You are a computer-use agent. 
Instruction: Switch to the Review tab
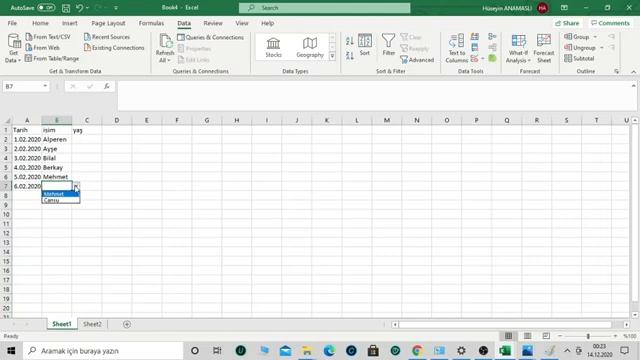tap(213, 23)
